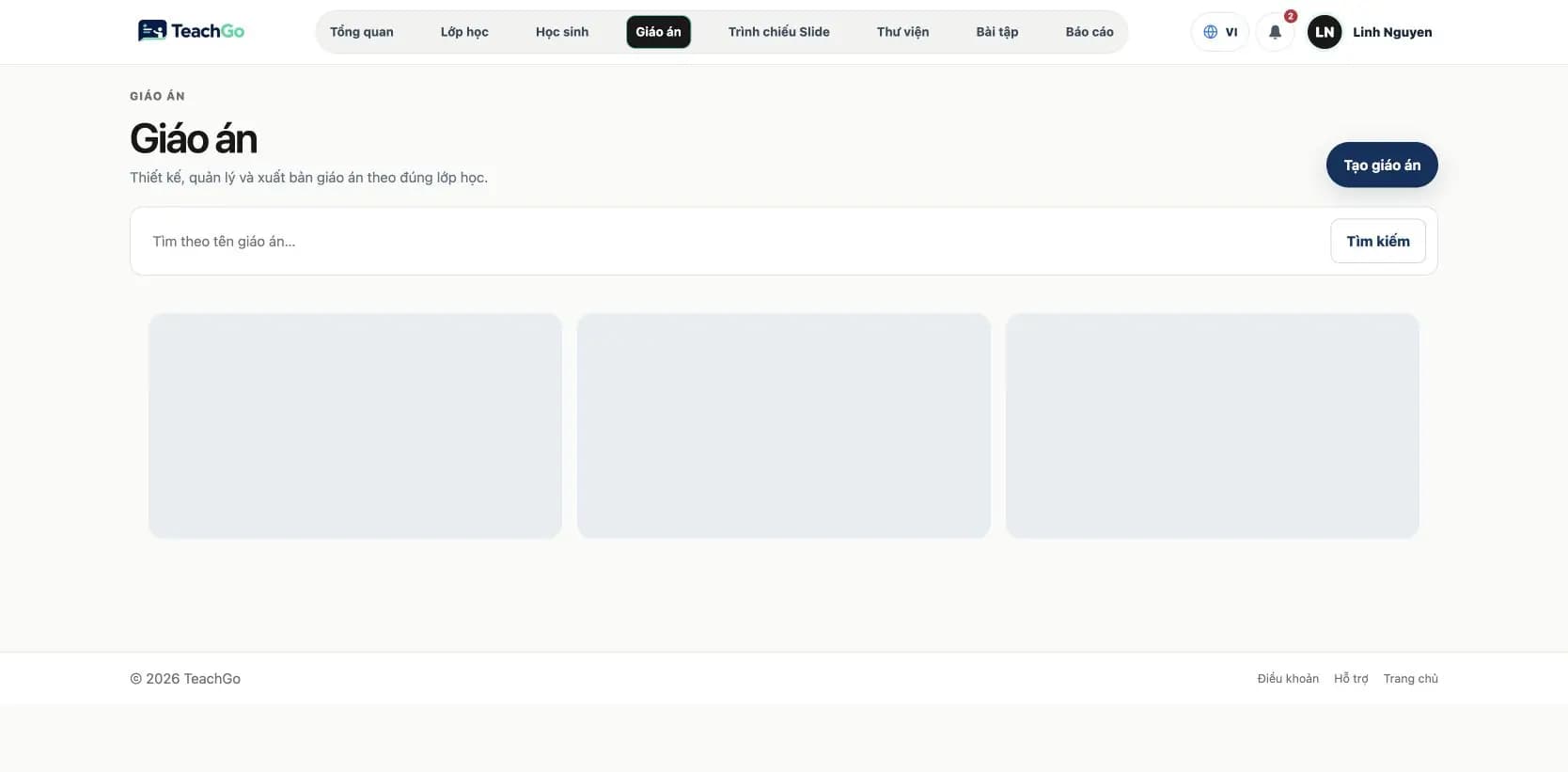
Task: Click the Tạo giáo án button
Action: tap(1382, 165)
